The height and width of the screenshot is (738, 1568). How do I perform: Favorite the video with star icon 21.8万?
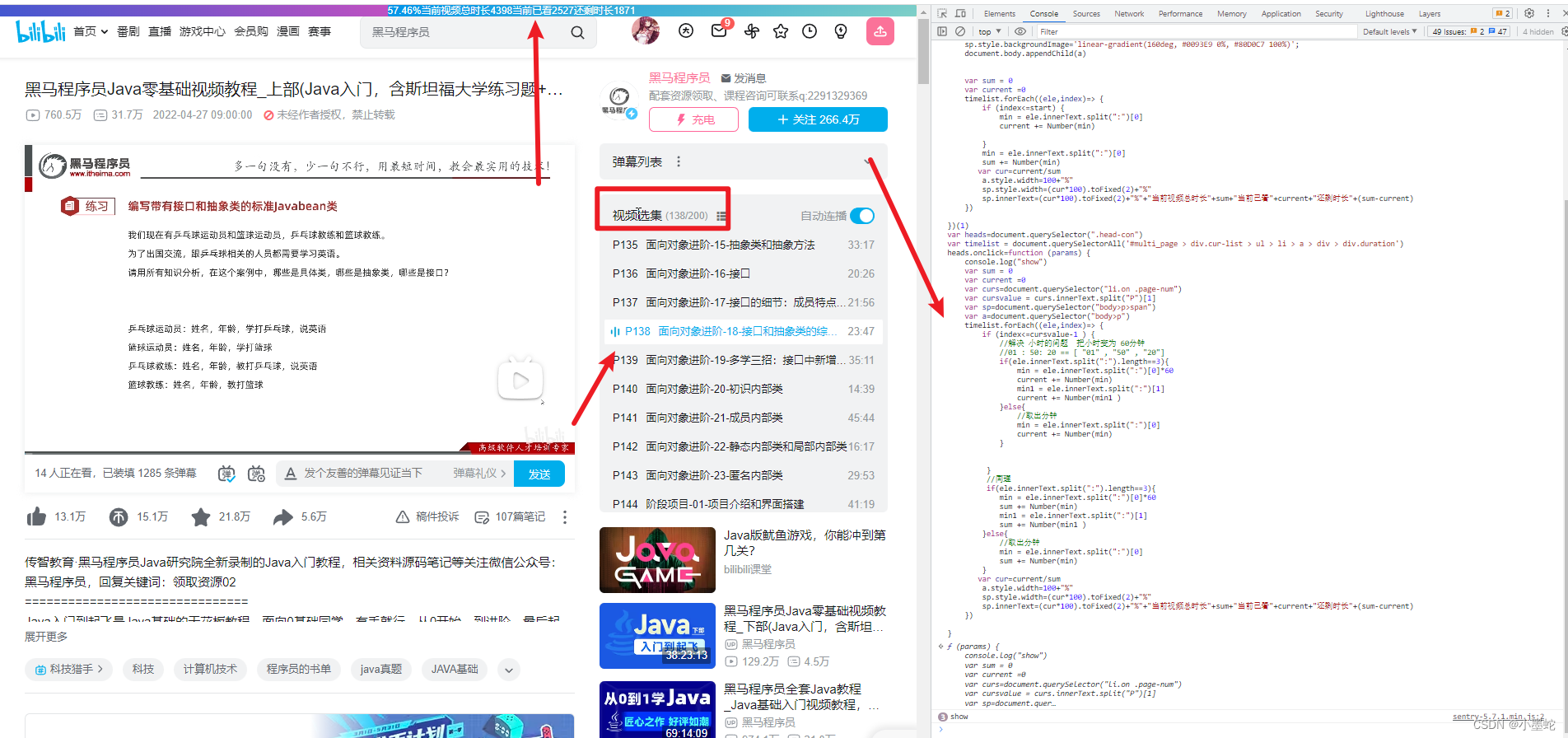[x=201, y=516]
